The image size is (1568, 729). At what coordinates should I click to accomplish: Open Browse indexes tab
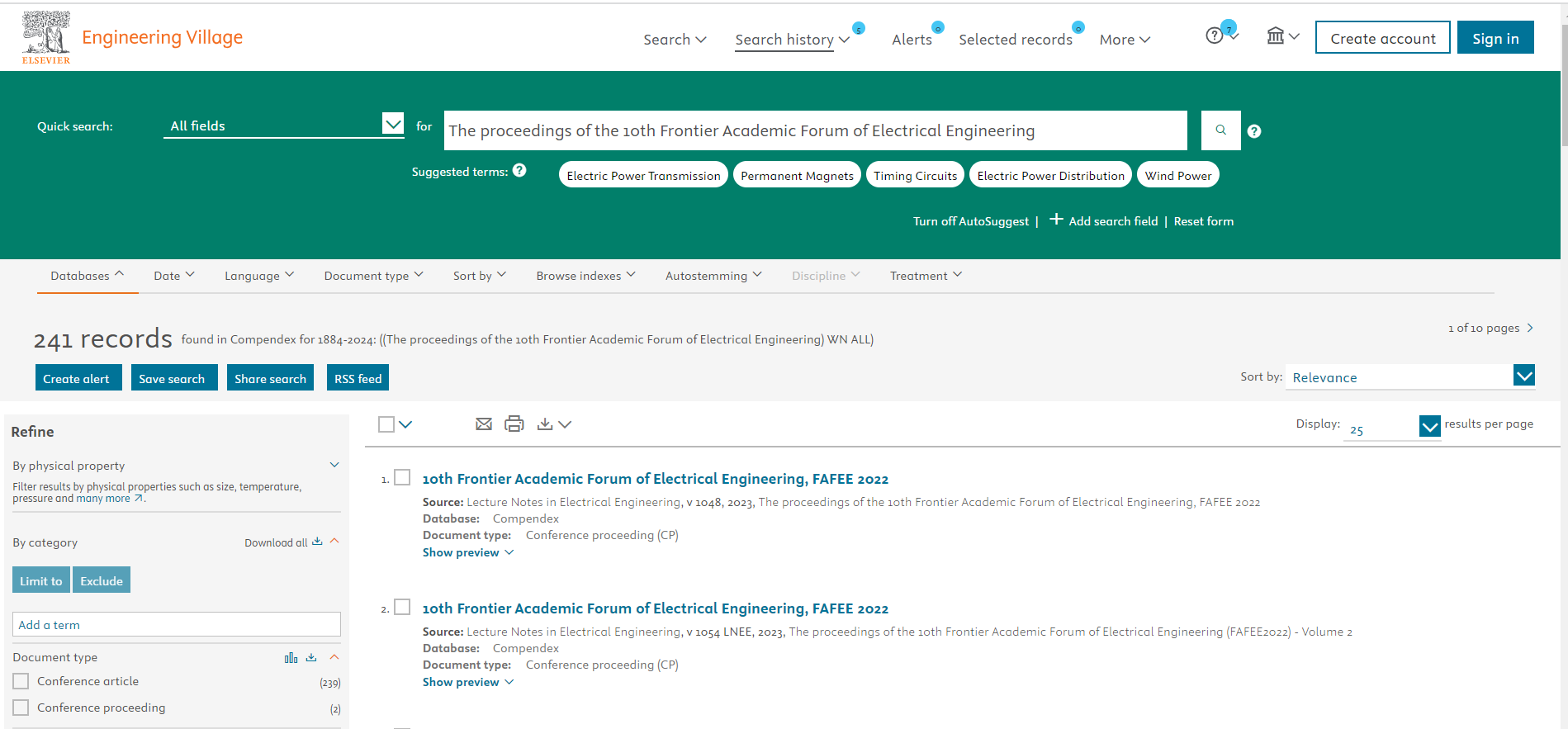(x=585, y=276)
